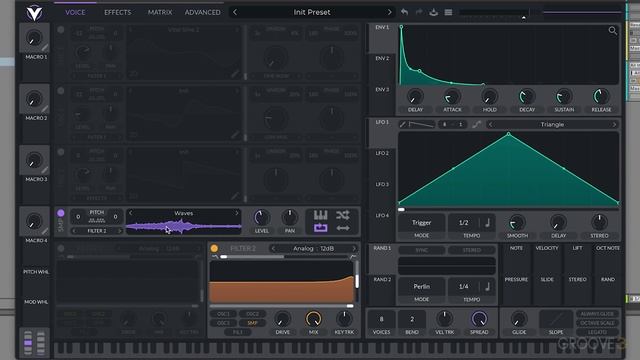
Task: Redo the last undone change
Action: click(419, 12)
